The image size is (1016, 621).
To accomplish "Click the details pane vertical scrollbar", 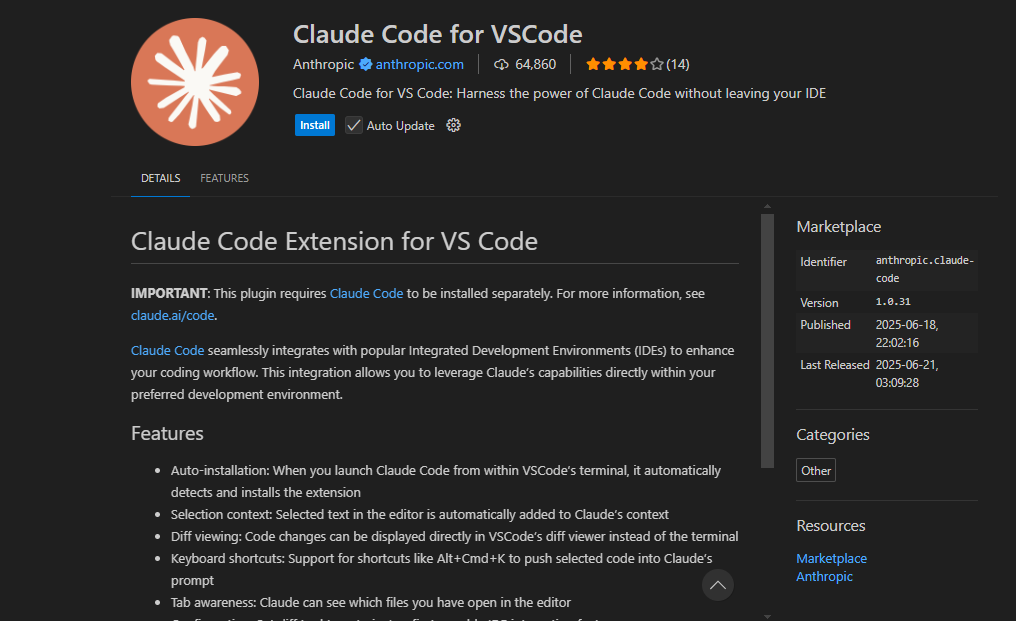I will (x=767, y=341).
